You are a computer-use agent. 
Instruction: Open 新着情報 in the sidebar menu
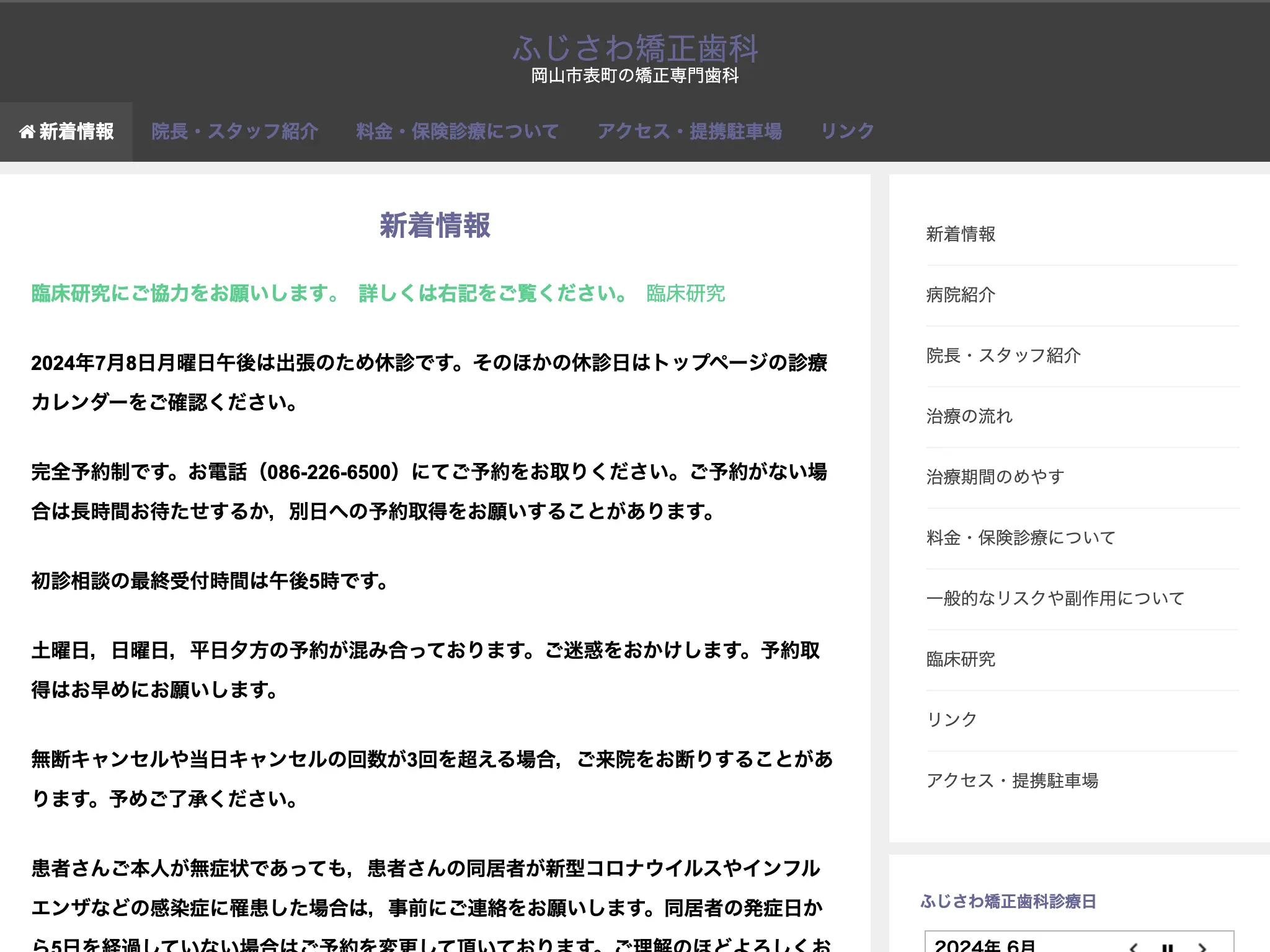click(961, 234)
